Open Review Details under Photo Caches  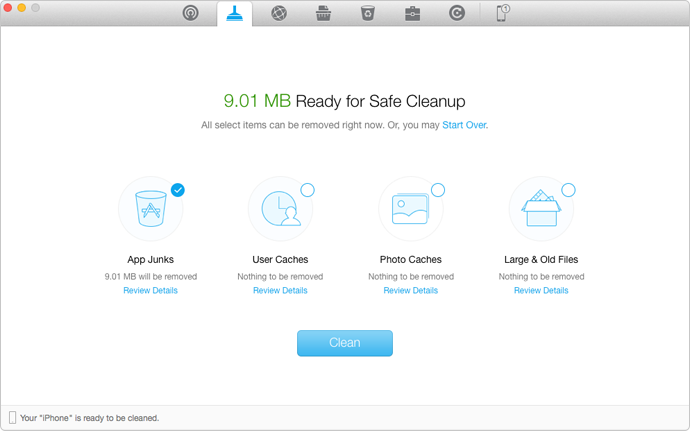point(411,291)
